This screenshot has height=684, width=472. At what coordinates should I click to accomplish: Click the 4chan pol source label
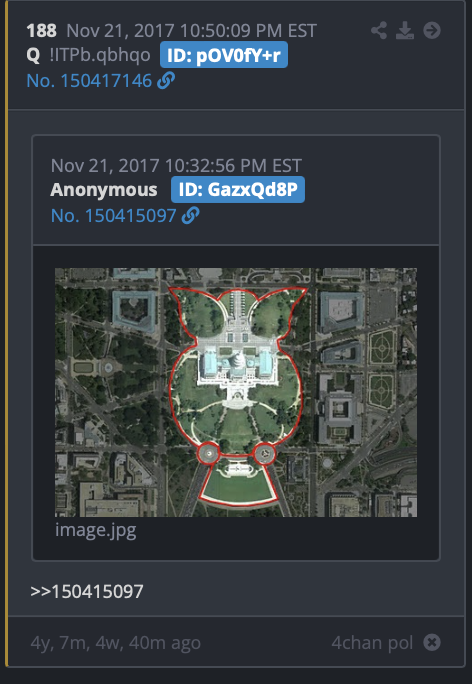click(x=372, y=642)
